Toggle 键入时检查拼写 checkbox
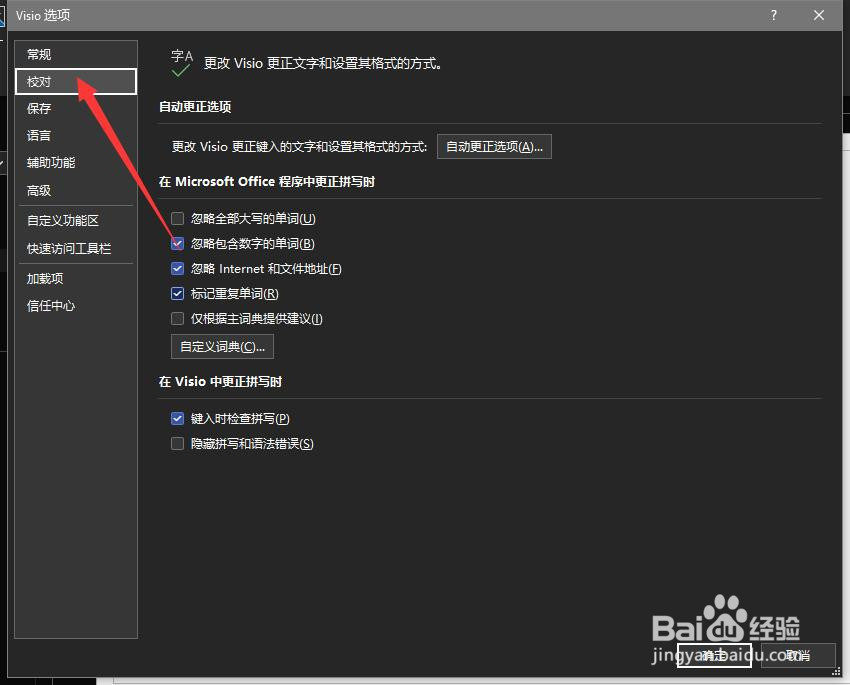 point(177,418)
